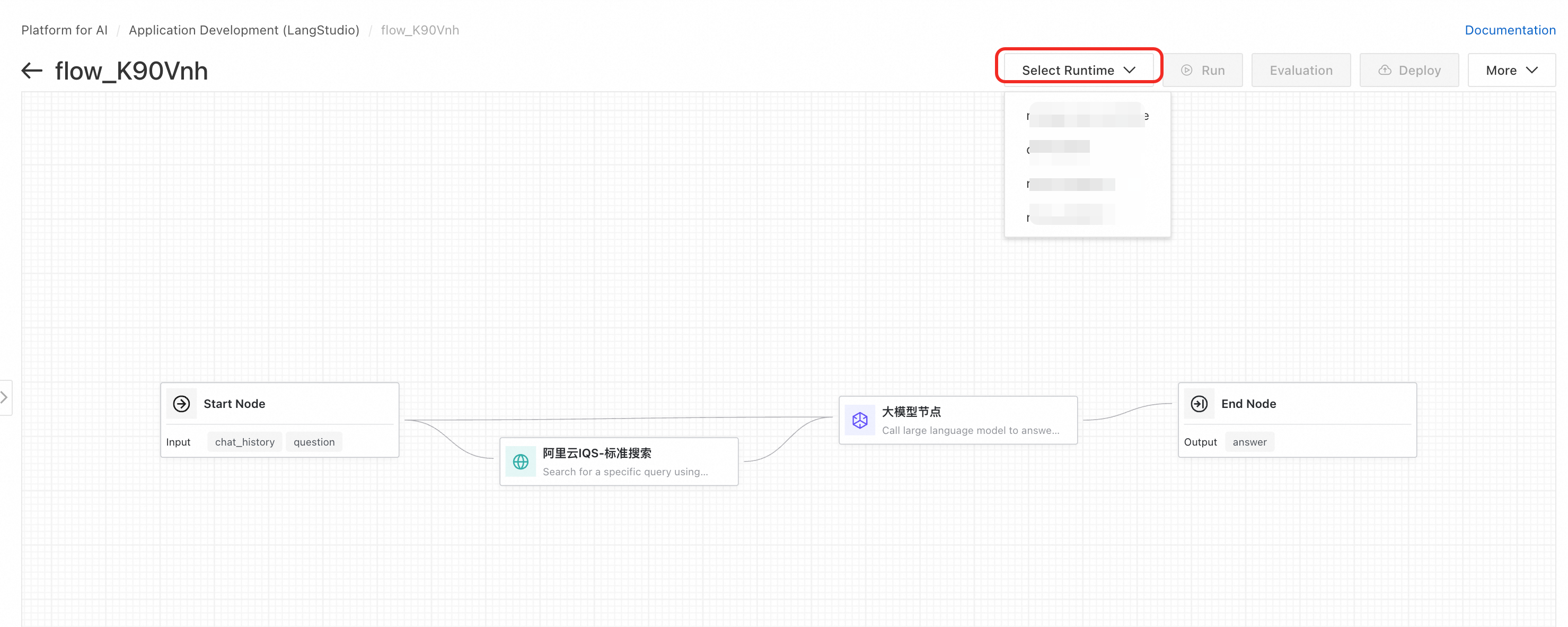This screenshot has height=627, width=1568.
Task: Expand the More options dropdown
Action: point(1511,70)
